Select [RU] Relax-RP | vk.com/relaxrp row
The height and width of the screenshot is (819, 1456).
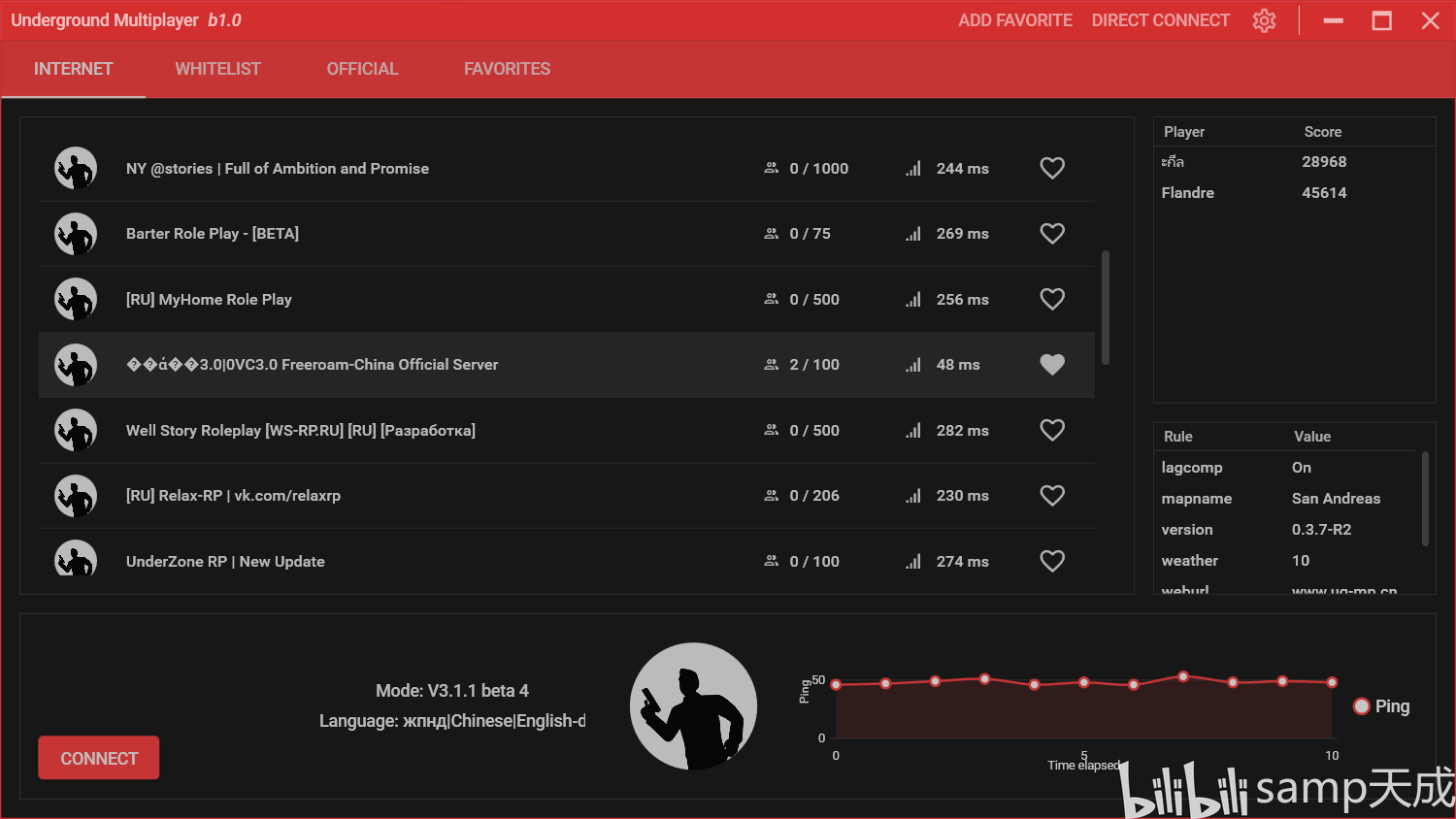point(567,496)
